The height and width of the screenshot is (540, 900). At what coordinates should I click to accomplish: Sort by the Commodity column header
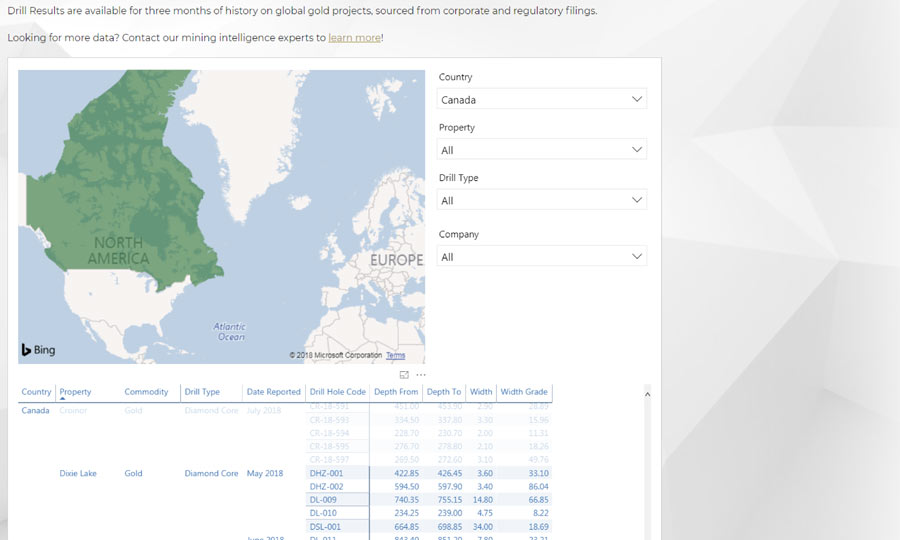coord(147,392)
